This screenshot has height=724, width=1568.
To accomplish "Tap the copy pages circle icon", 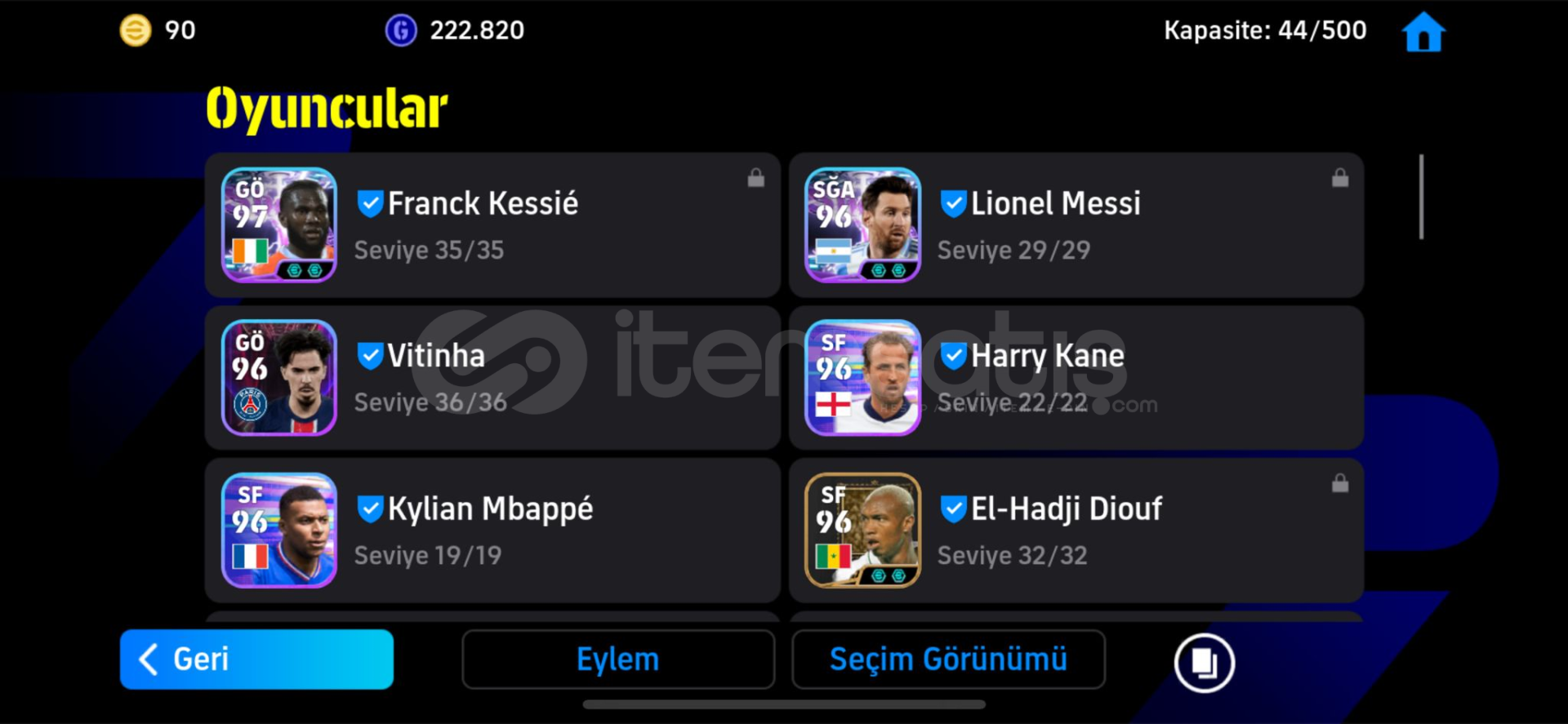I will pyautogui.click(x=1205, y=662).
